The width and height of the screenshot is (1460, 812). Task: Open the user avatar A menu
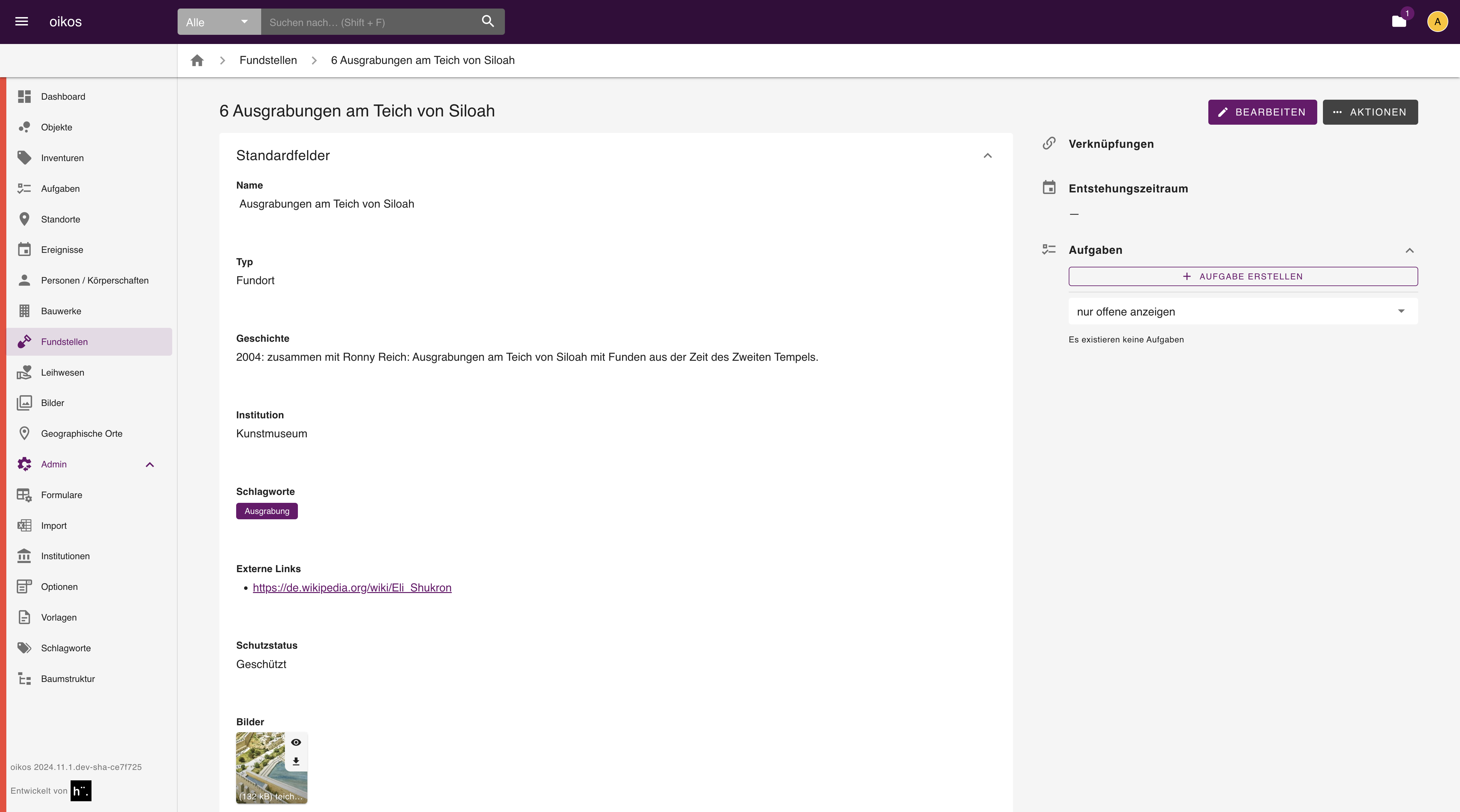tap(1437, 22)
